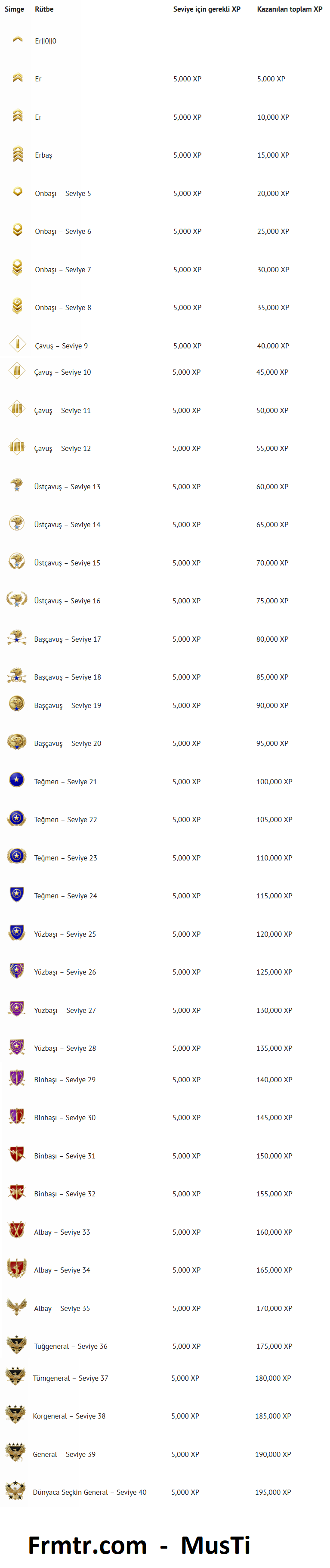This screenshot has width=330, height=1568.
Task: Click the Çavuş Seviye 12 rank icon
Action: click(17, 447)
